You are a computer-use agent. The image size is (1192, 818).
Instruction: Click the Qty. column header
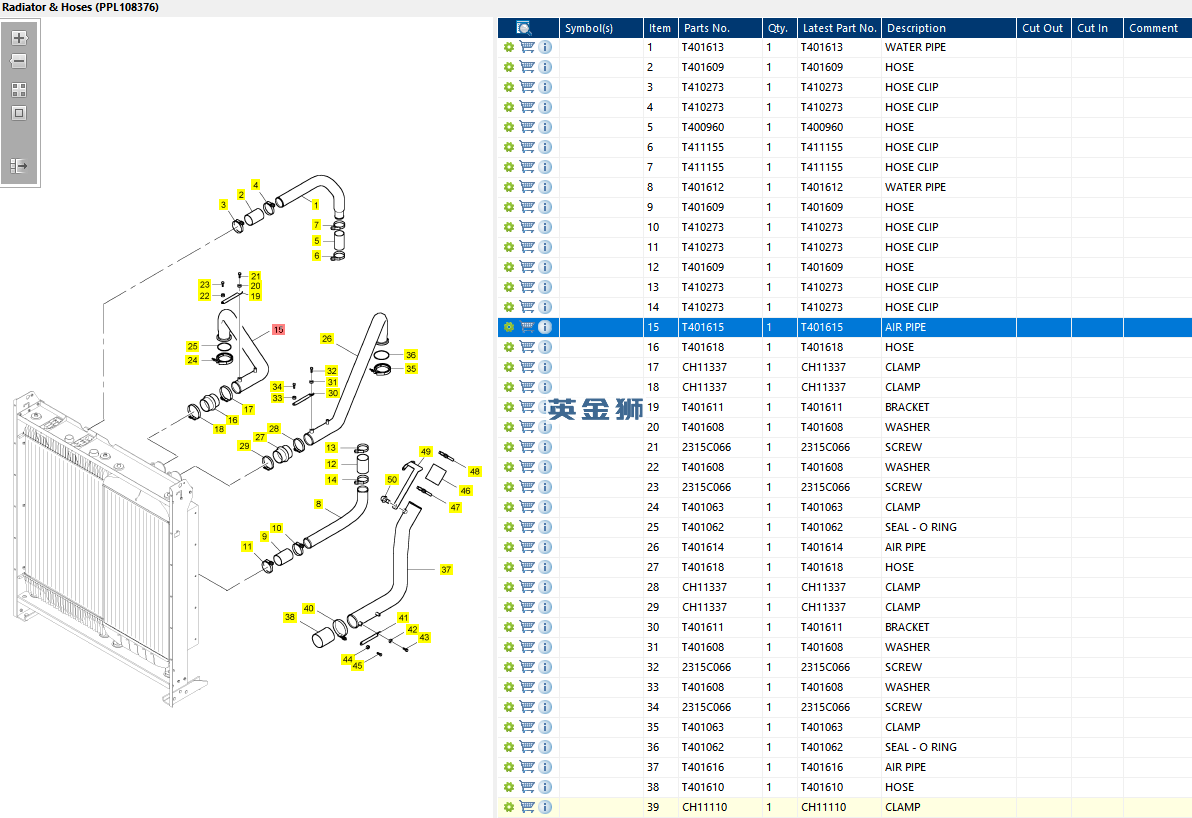(779, 28)
